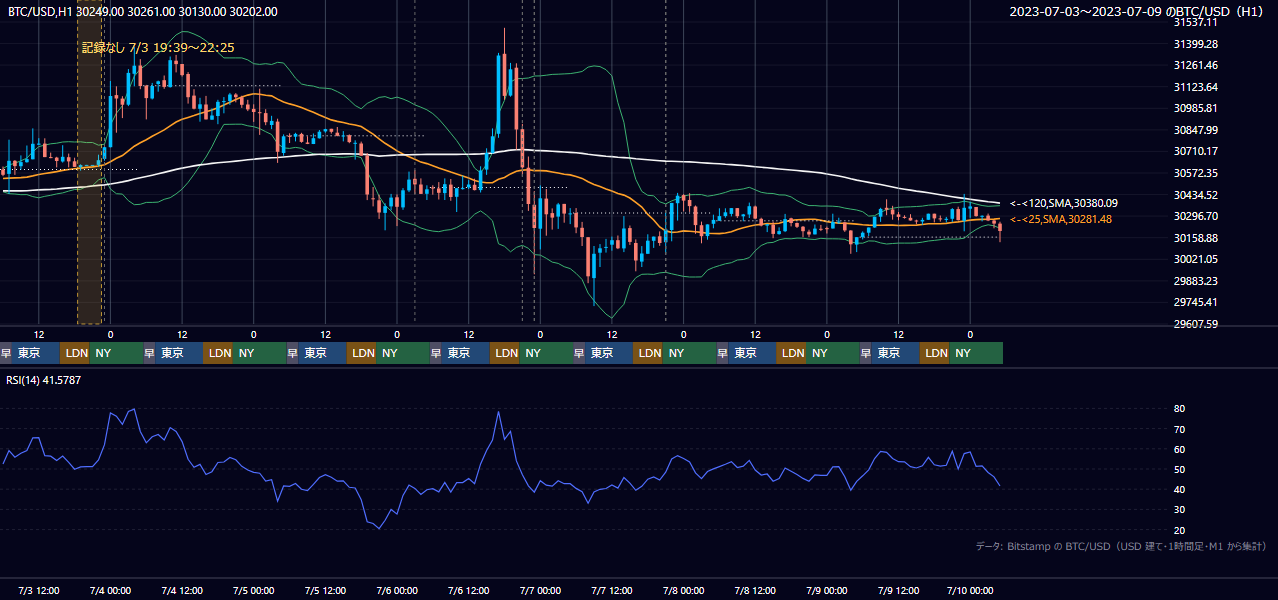Click price axis label 31537.11

(x=1195, y=22)
